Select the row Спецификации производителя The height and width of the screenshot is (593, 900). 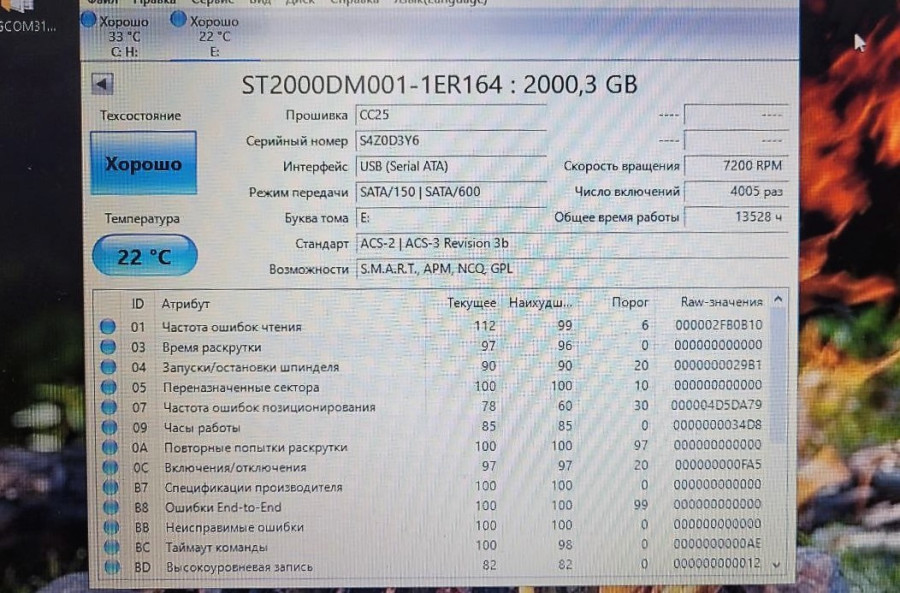pos(432,486)
